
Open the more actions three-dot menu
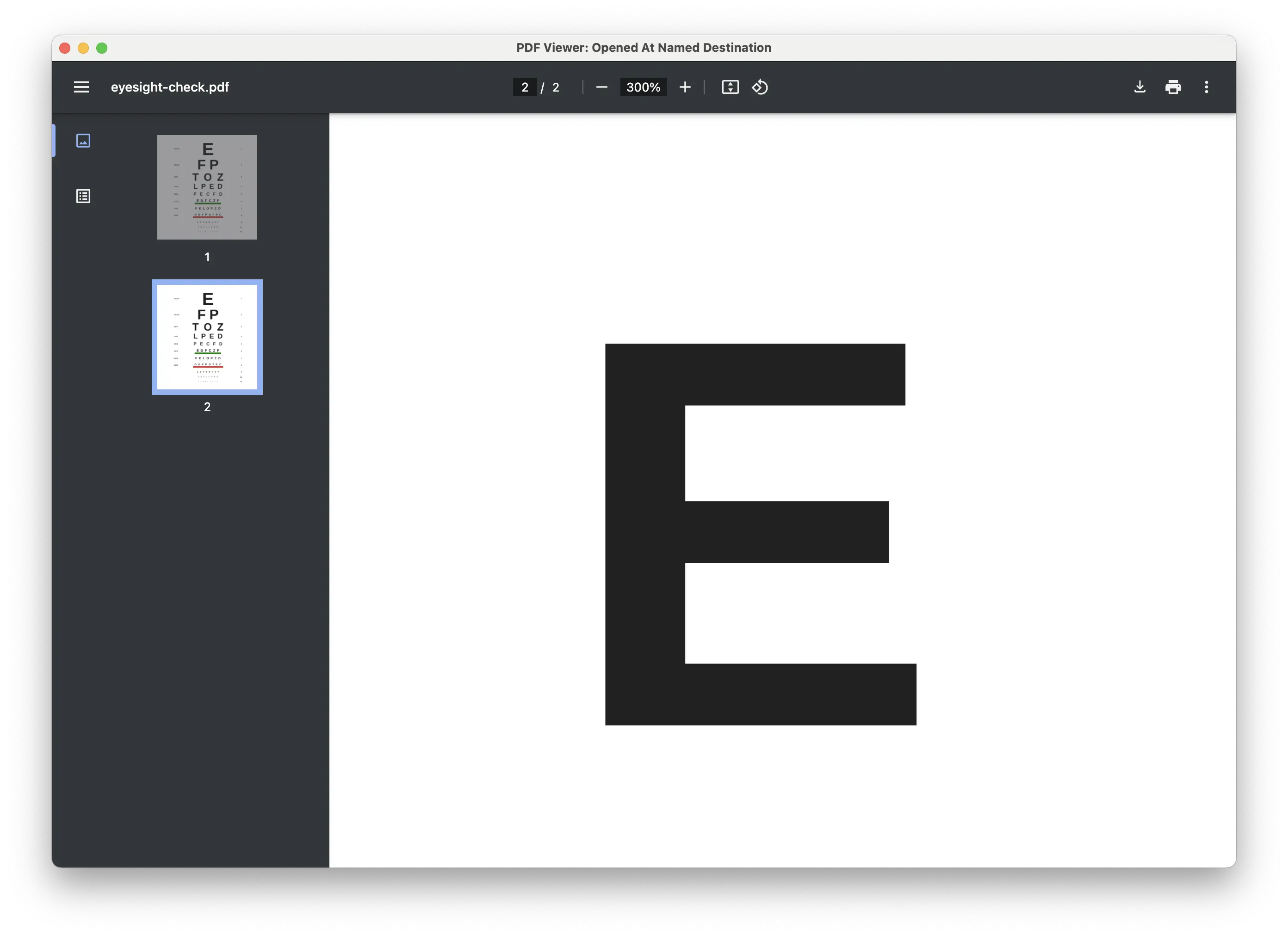[1207, 87]
